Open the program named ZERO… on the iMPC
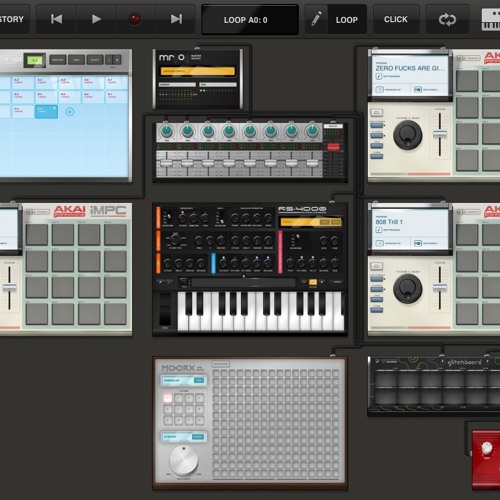This screenshot has width=500, height=500. pos(410,68)
